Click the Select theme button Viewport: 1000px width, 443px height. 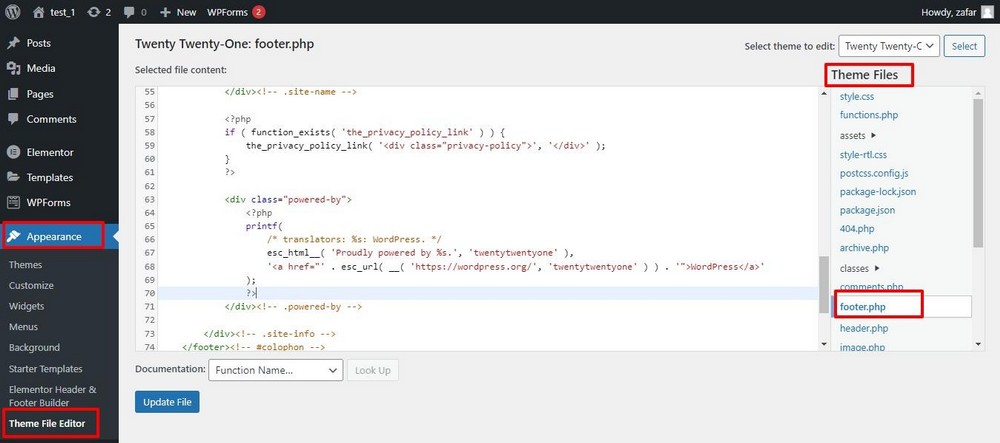click(x=964, y=46)
